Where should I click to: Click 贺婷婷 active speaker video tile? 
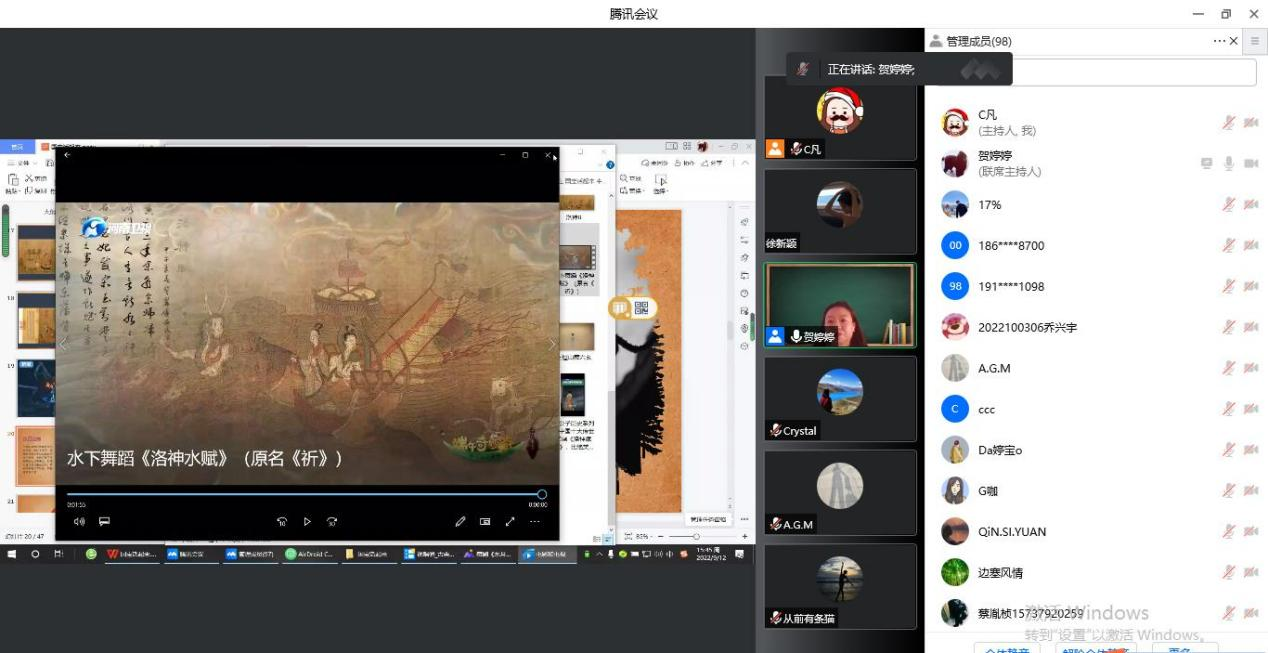tap(840, 305)
